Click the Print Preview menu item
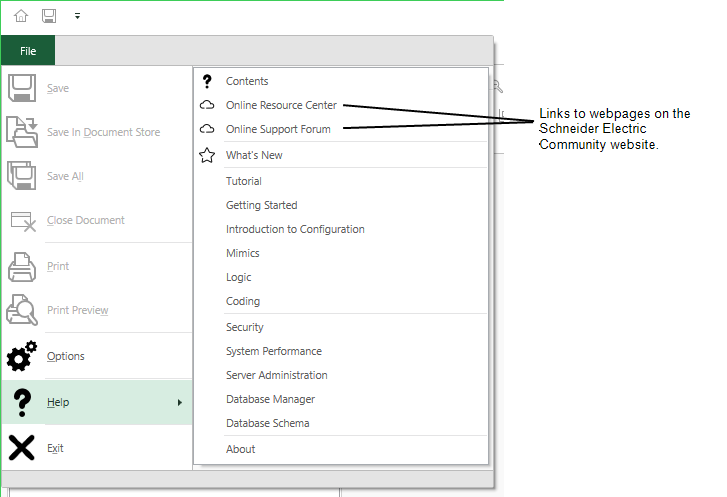 tap(77, 311)
